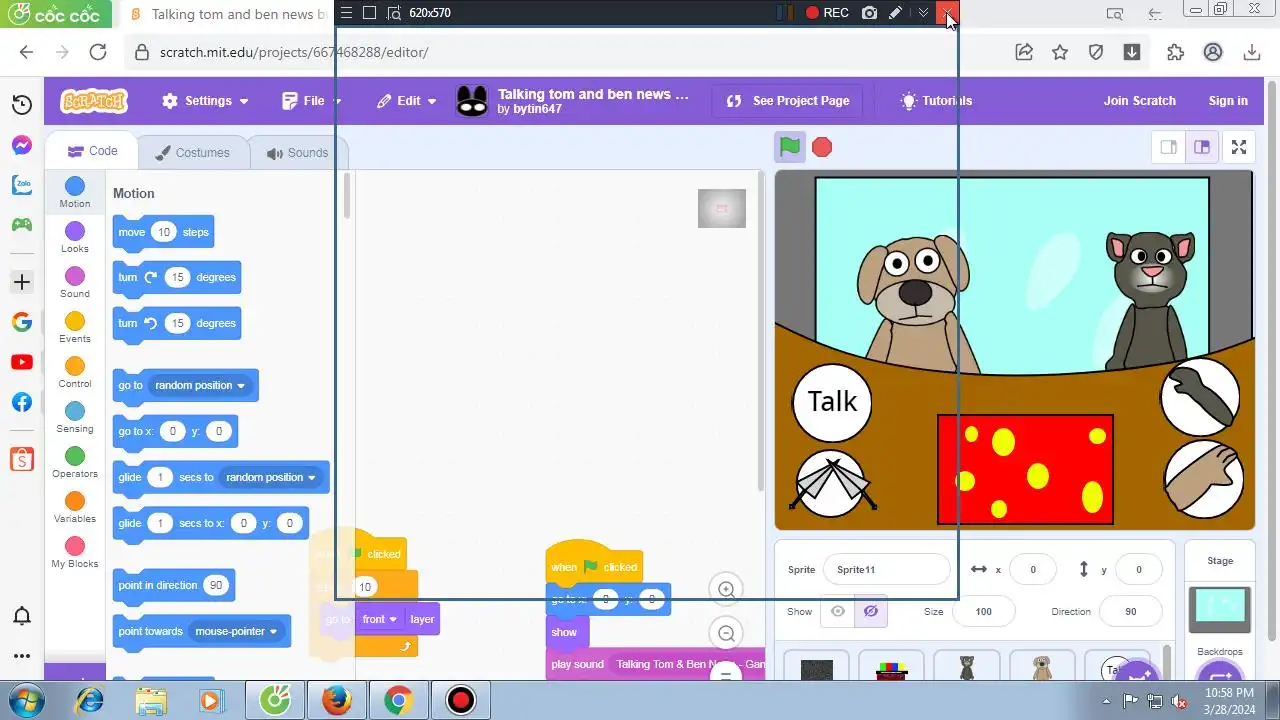Select the Looks block category
The width and height of the screenshot is (1280, 720).
click(x=75, y=238)
